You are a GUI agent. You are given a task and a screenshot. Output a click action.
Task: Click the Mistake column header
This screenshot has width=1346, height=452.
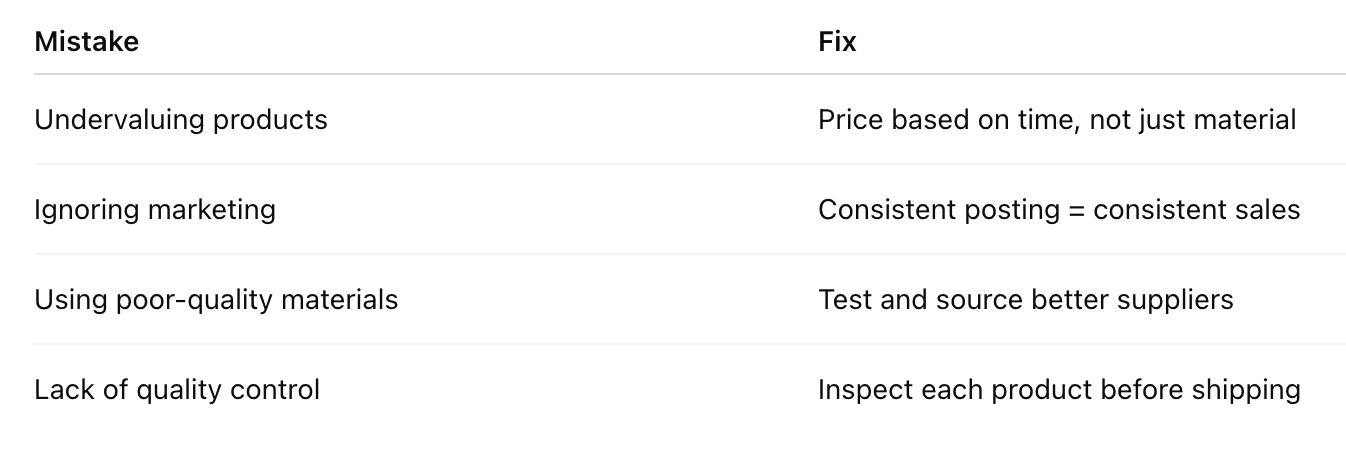click(x=86, y=42)
